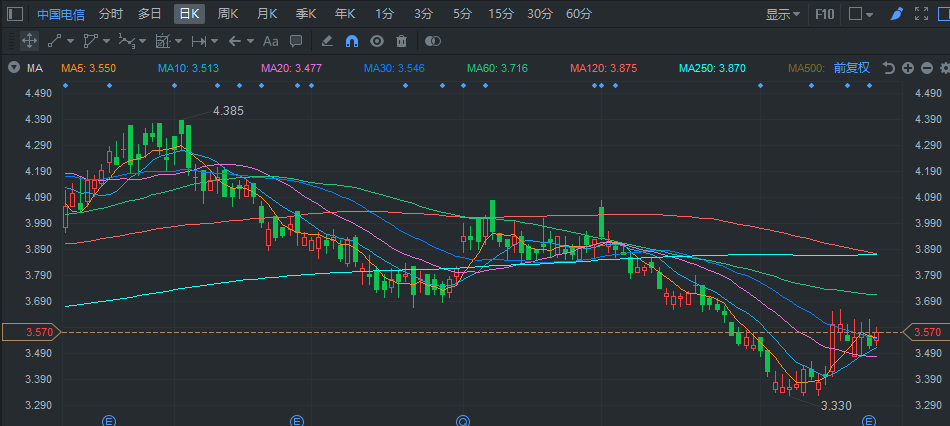Expand the line tool dropdown arrow
Screen dimensions: 950x426
(70, 41)
